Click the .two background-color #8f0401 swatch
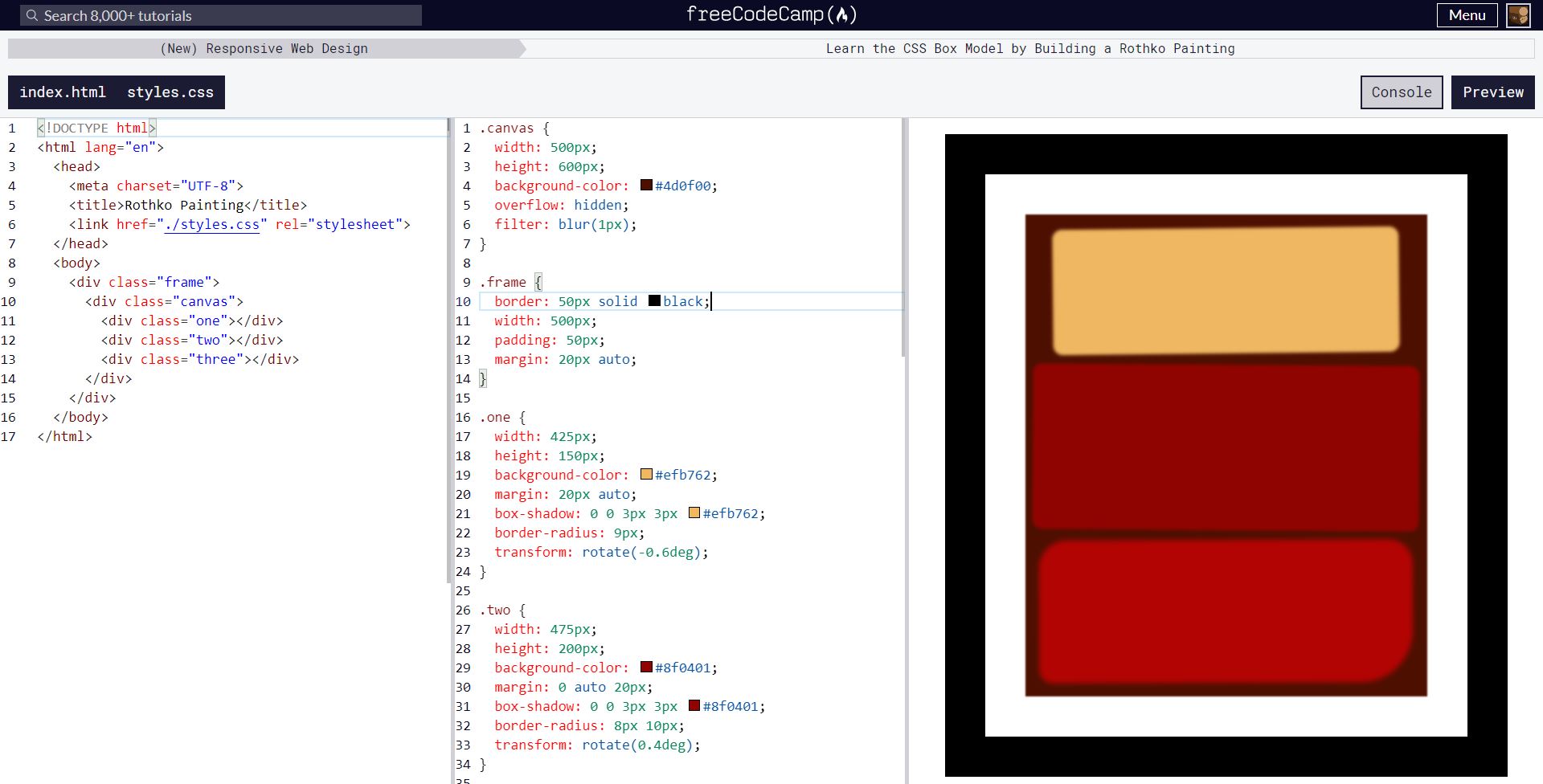The height and width of the screenshot is (784, 1543). pos(646,668)
